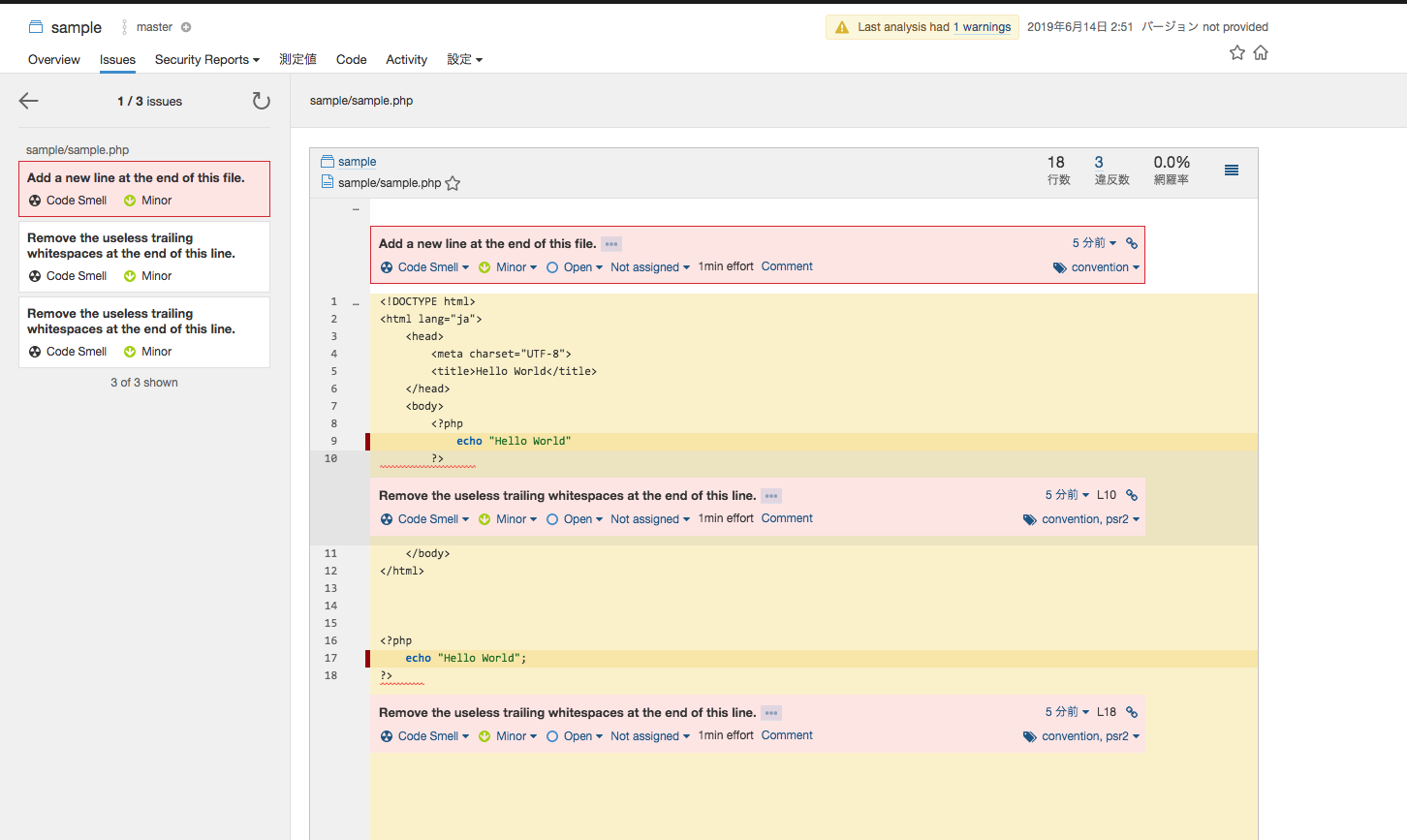Open the 測定値 tab

click(x=297, y=60)
